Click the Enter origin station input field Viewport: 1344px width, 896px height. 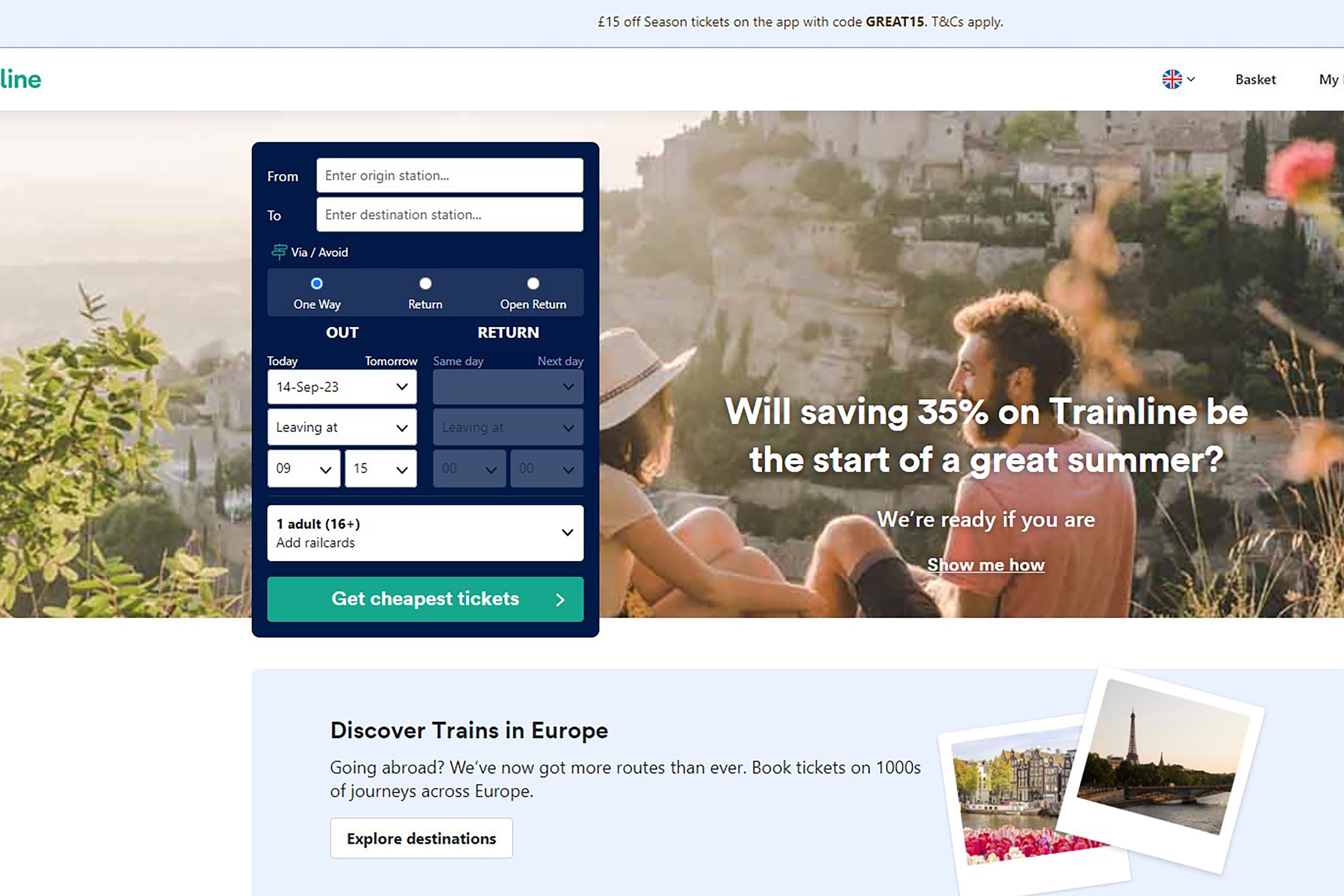click(449, 175)
